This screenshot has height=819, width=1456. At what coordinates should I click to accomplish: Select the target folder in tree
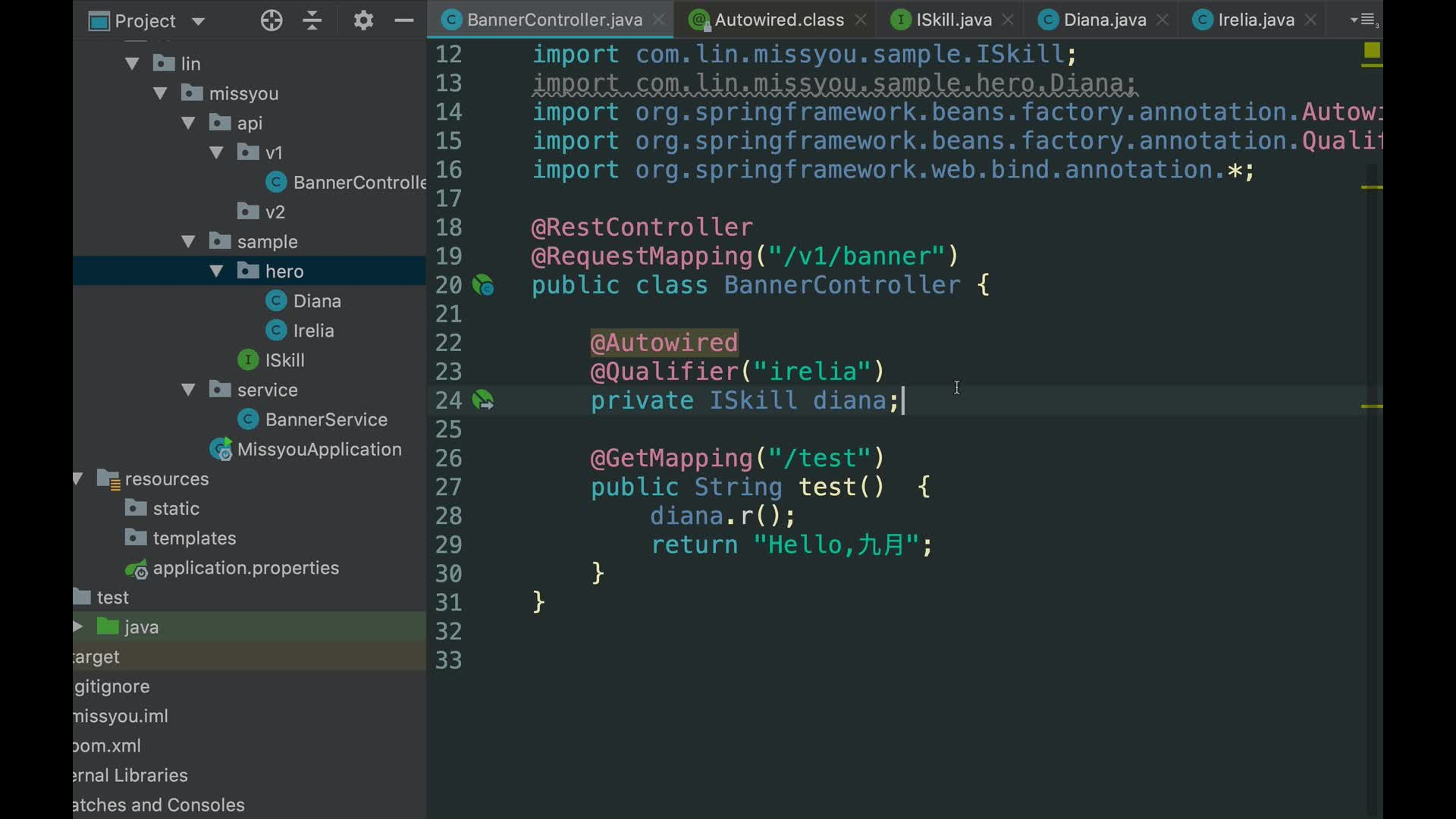pos(97,657)
